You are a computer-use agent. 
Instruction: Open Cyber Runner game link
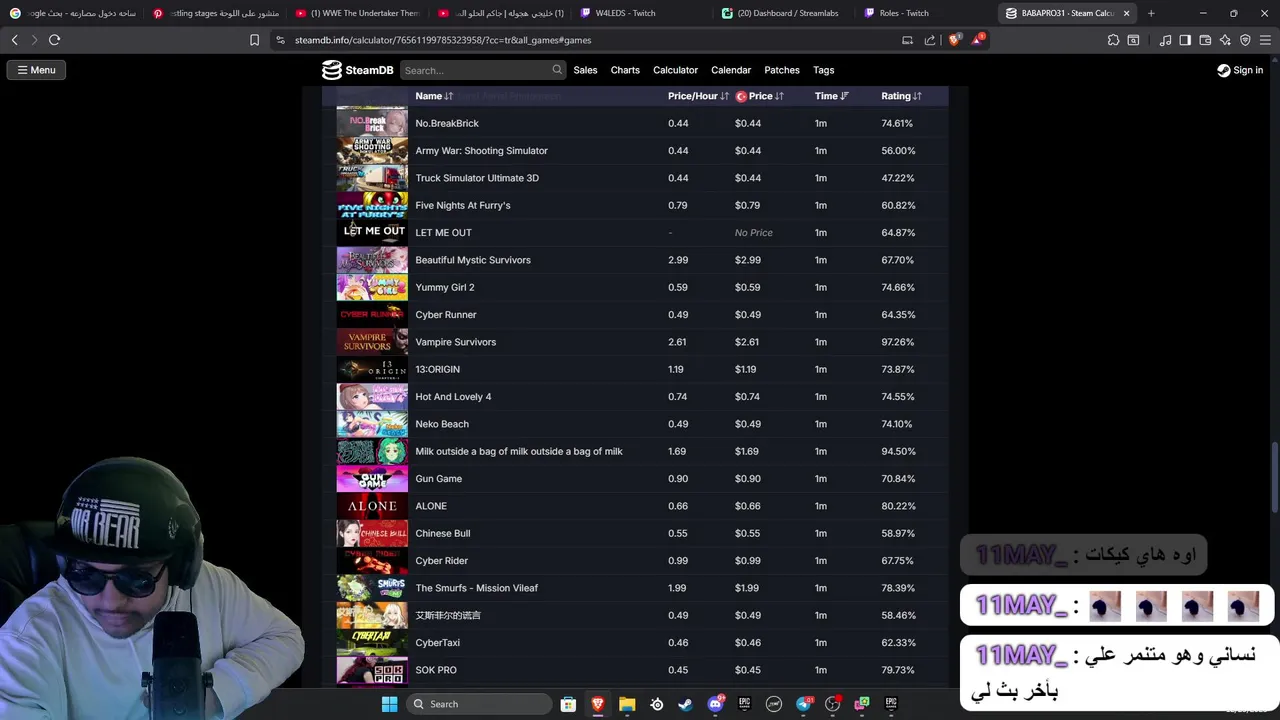coord(446,315)
